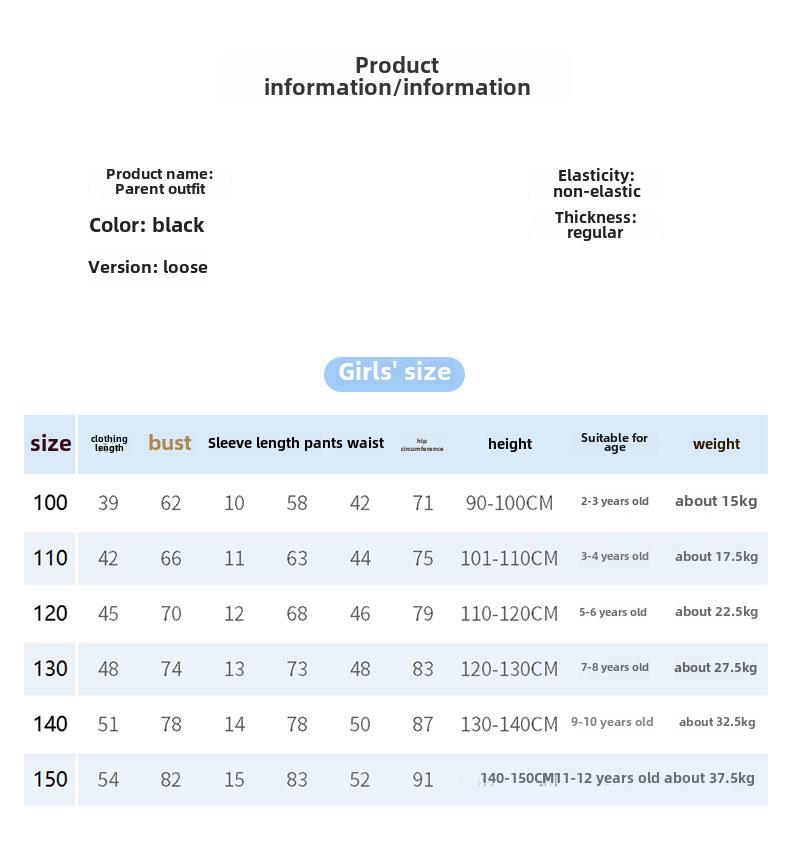Select size 120 row label
This screenshot has height=844, width=790.
tap(50, 613)
